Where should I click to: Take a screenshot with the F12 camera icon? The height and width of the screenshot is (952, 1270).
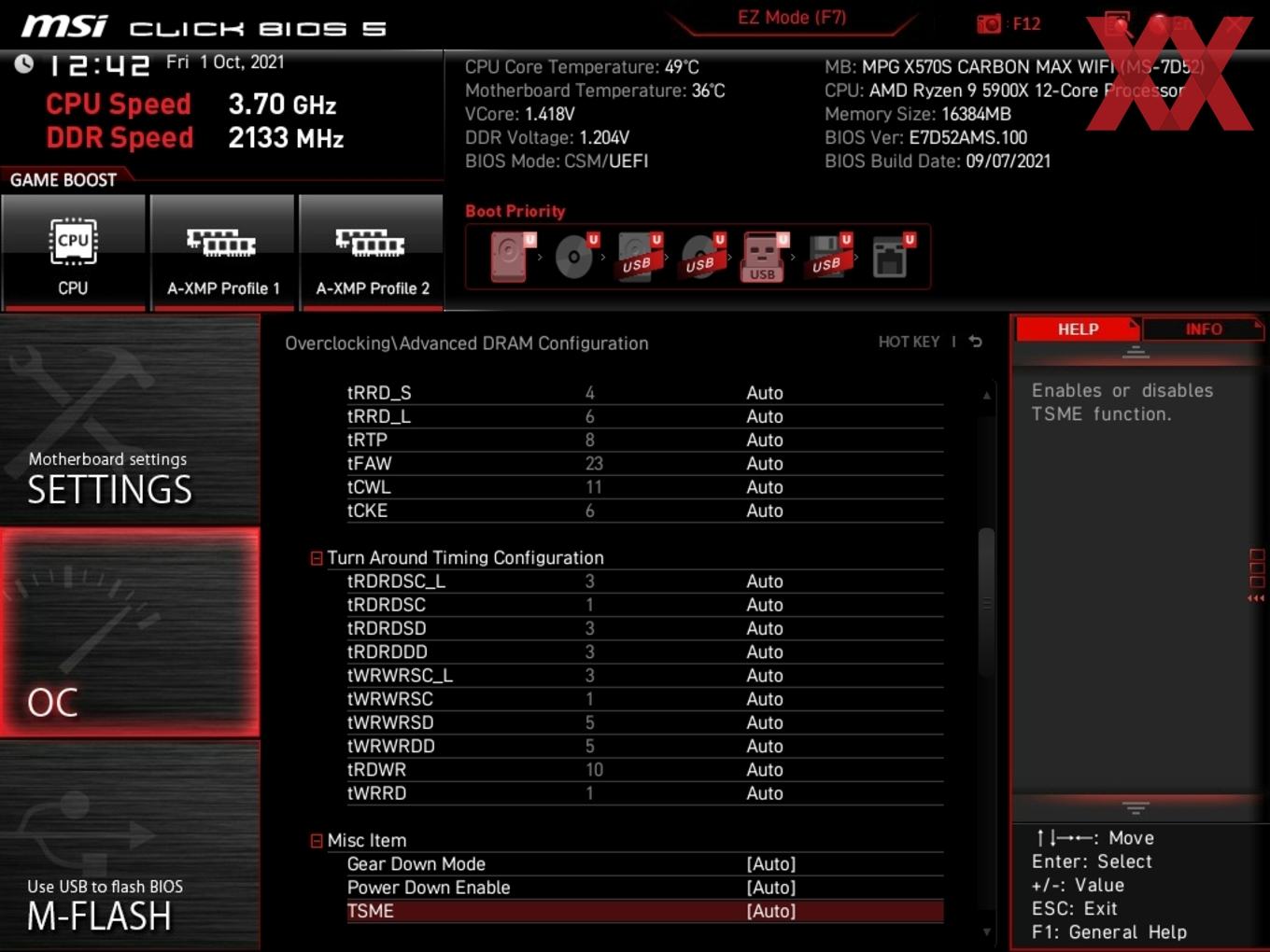coord(988,23)
